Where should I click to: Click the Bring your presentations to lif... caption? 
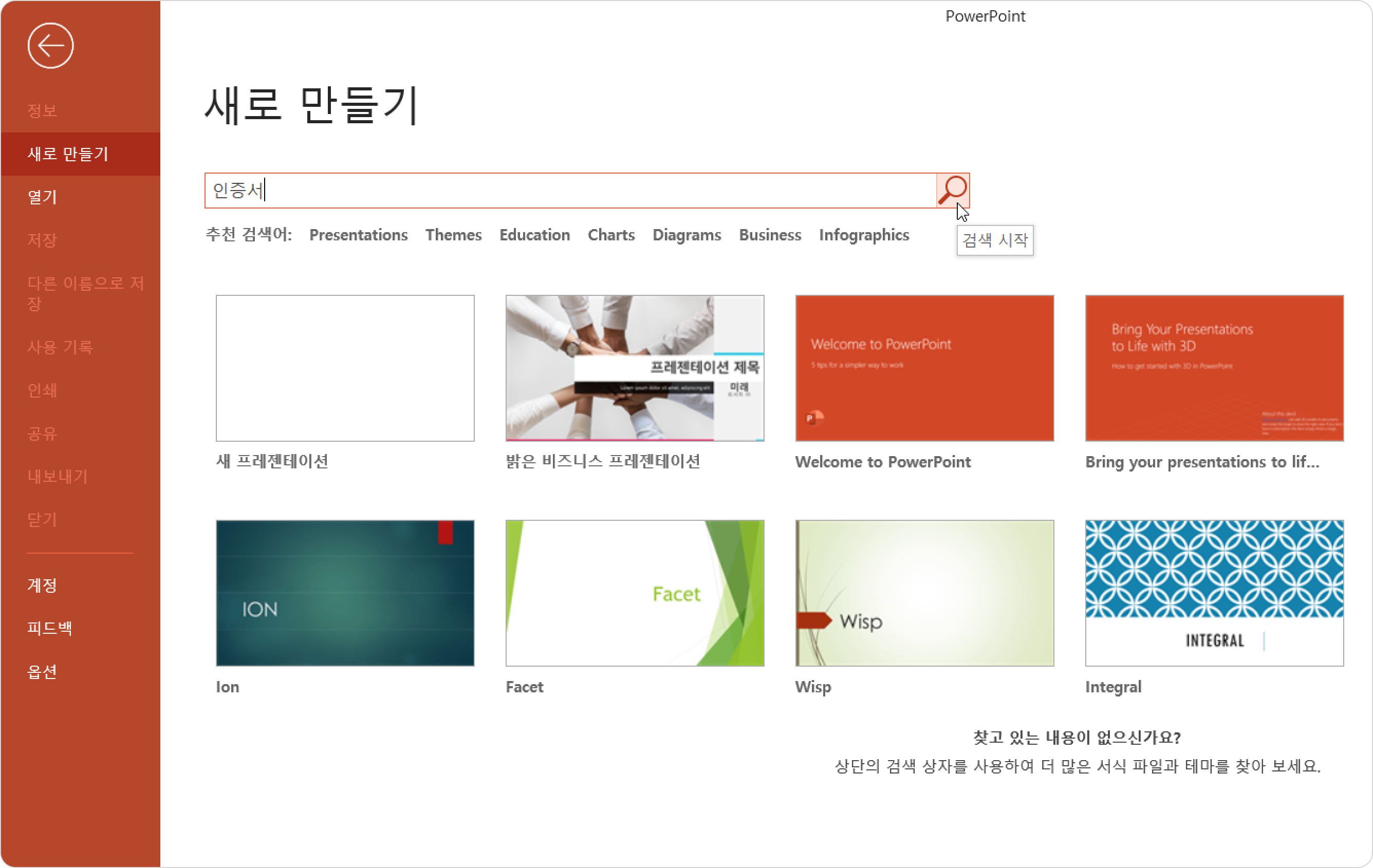[1202, 462]
